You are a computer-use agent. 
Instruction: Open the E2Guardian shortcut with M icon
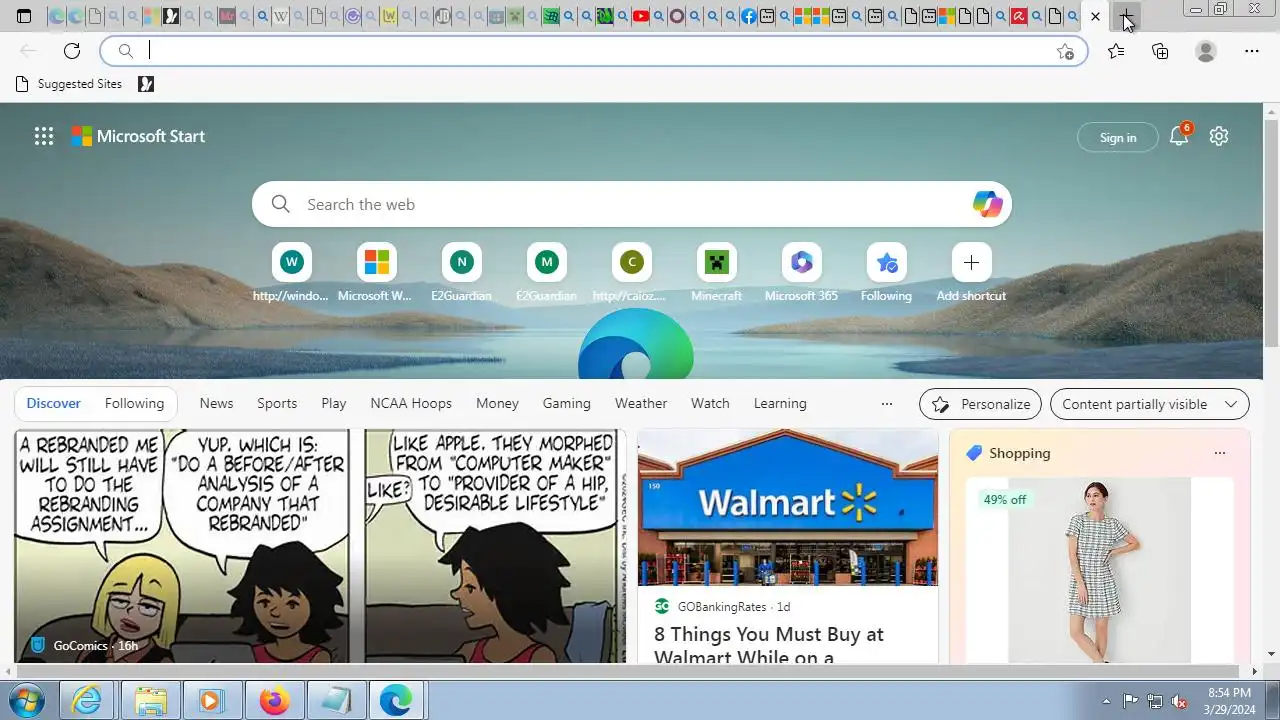click(546, 272)
